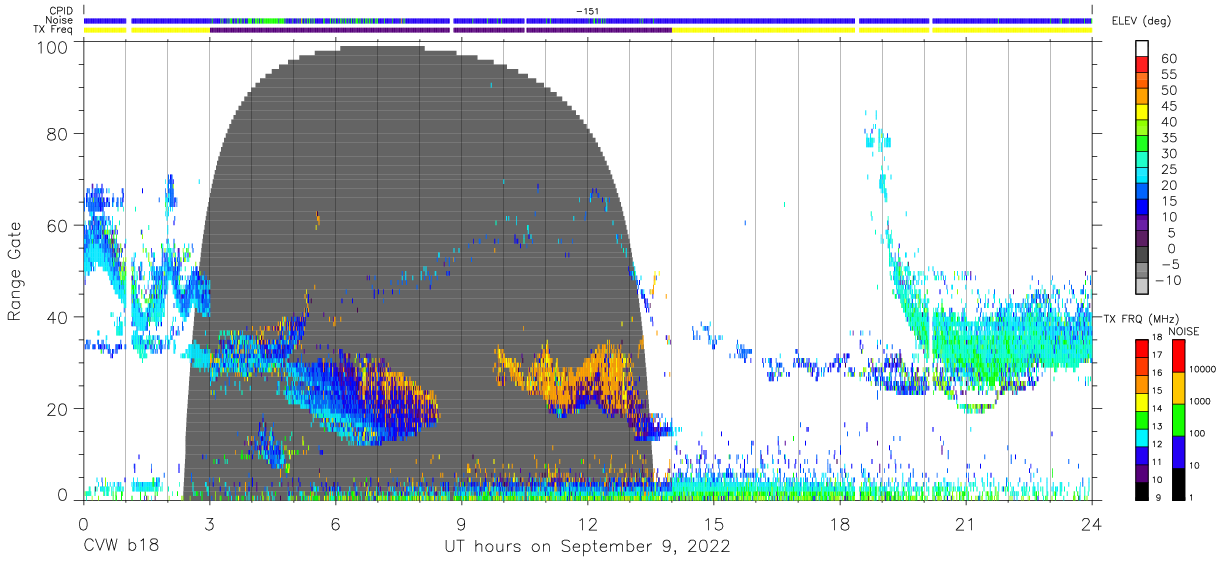The height and width of the screenshot is (567, 1228).
Task: Click the UT hours on September 9, 2022 title
Action: pyautogui.click(x=587, y=548)
